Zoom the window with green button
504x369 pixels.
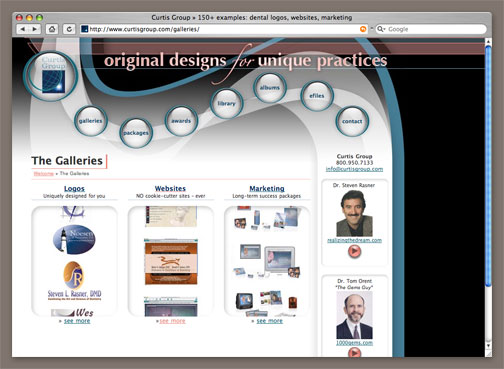coord(39,17)
